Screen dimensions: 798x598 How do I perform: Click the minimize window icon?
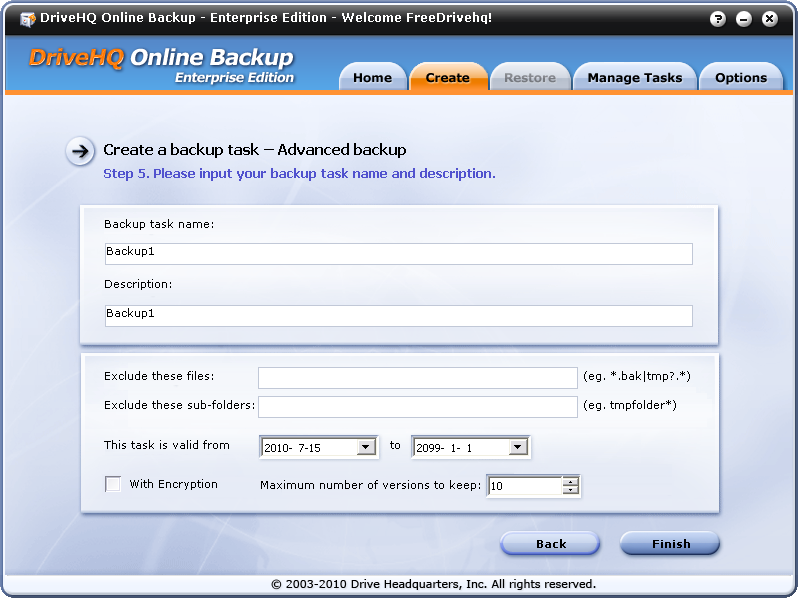coord(743,19)
